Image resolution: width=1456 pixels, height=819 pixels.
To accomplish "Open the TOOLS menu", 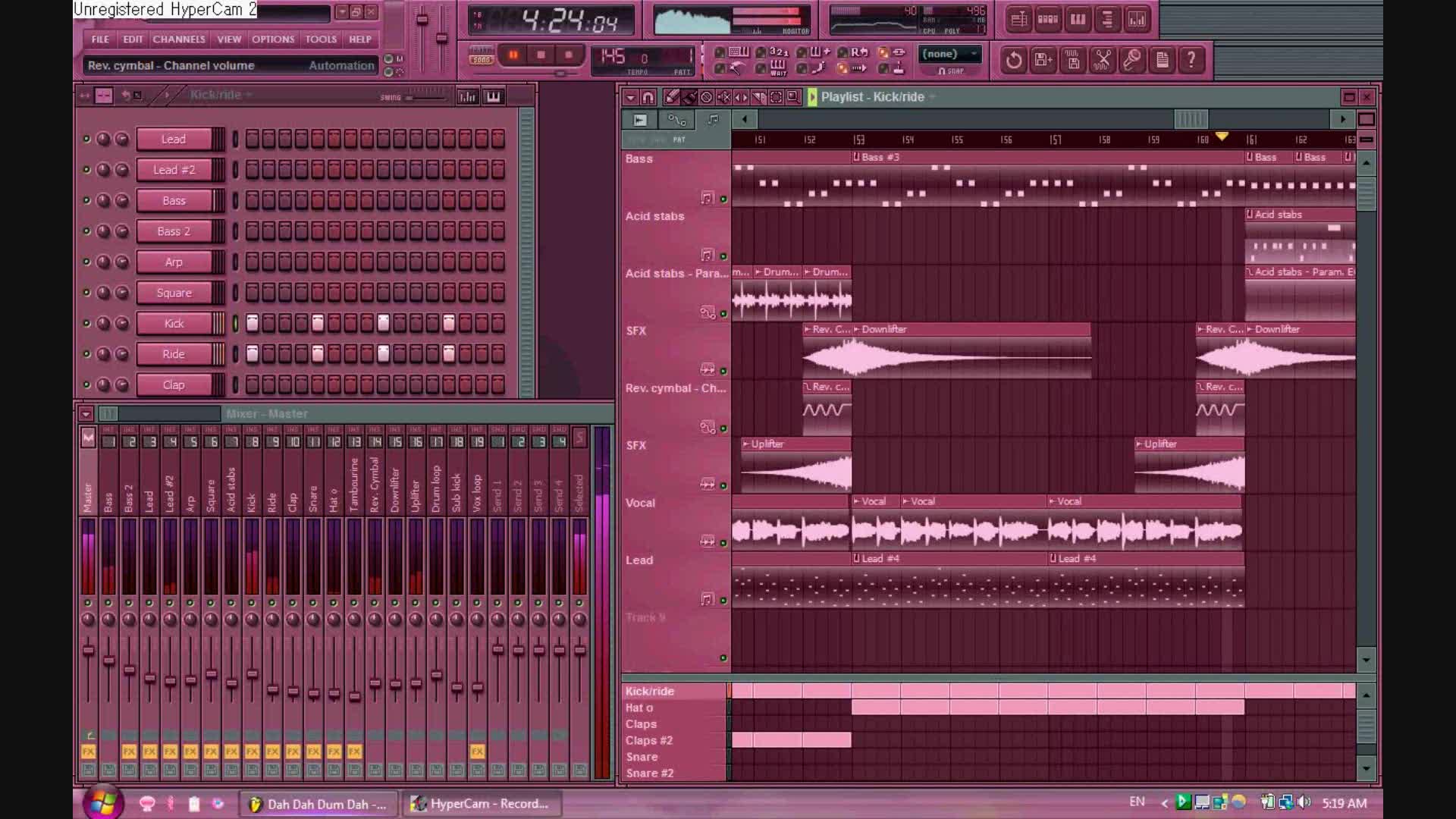I will click(x=320, y=39).
